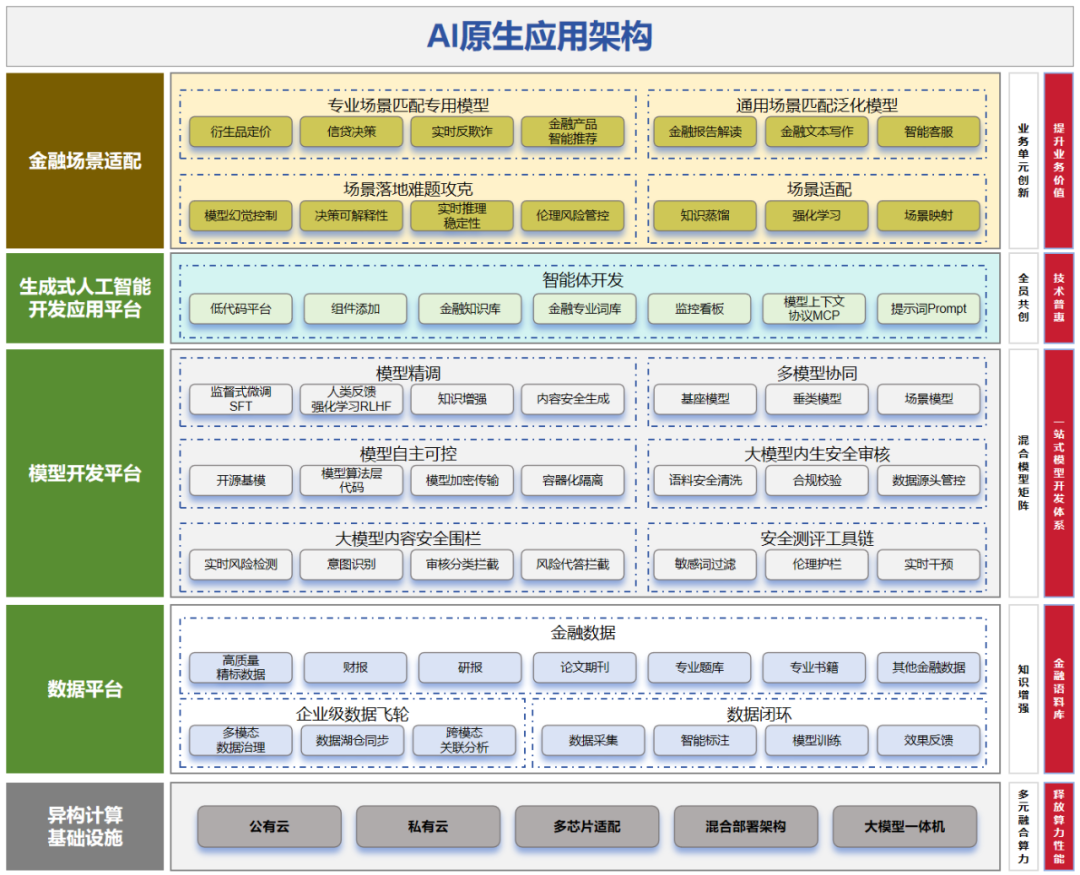Click the 监控看板 box
Viewport: 1080px width, 875px height.
699,309
